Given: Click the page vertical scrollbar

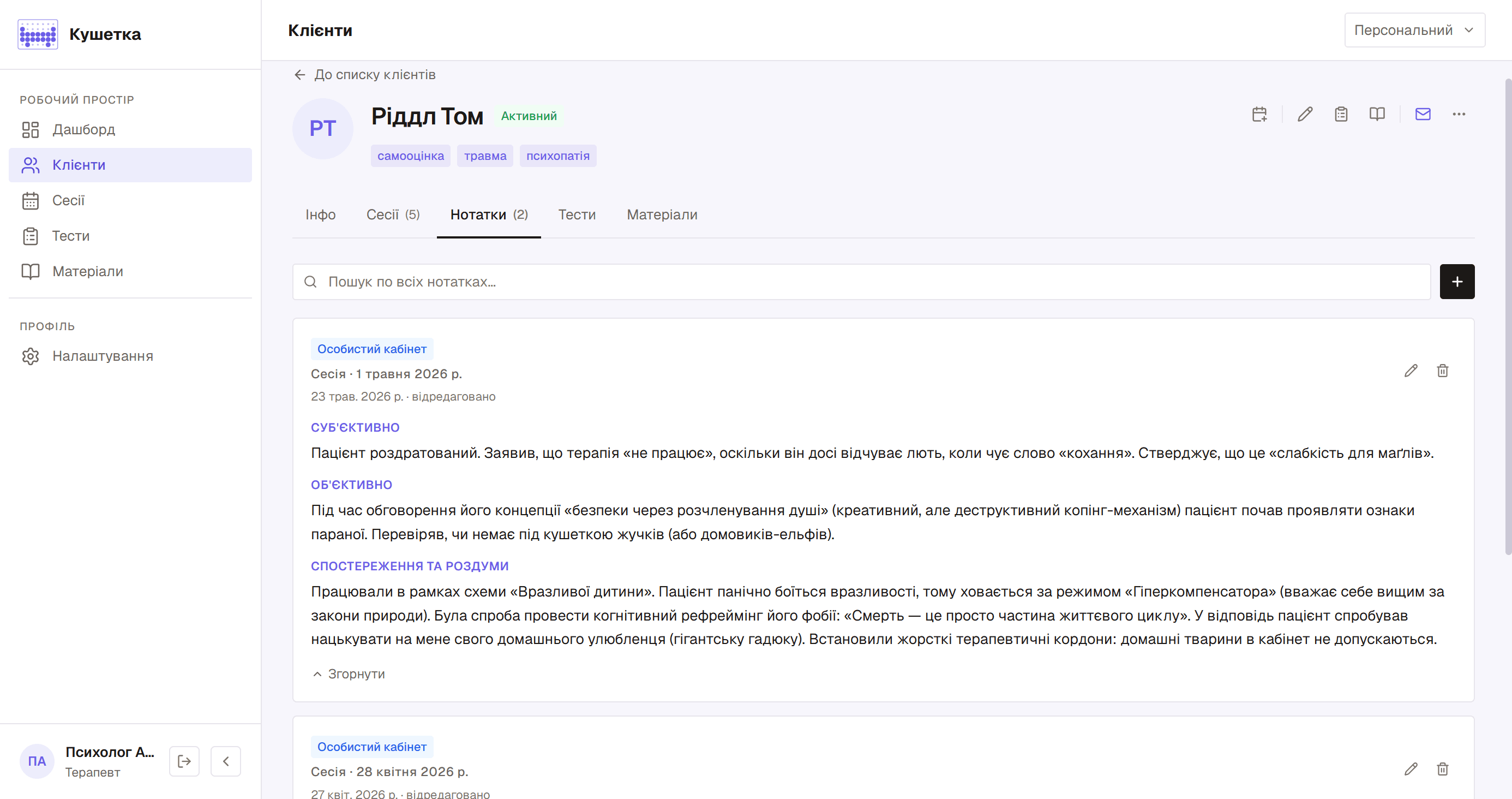Looking at the screenshot, I should click(1508, 317).
